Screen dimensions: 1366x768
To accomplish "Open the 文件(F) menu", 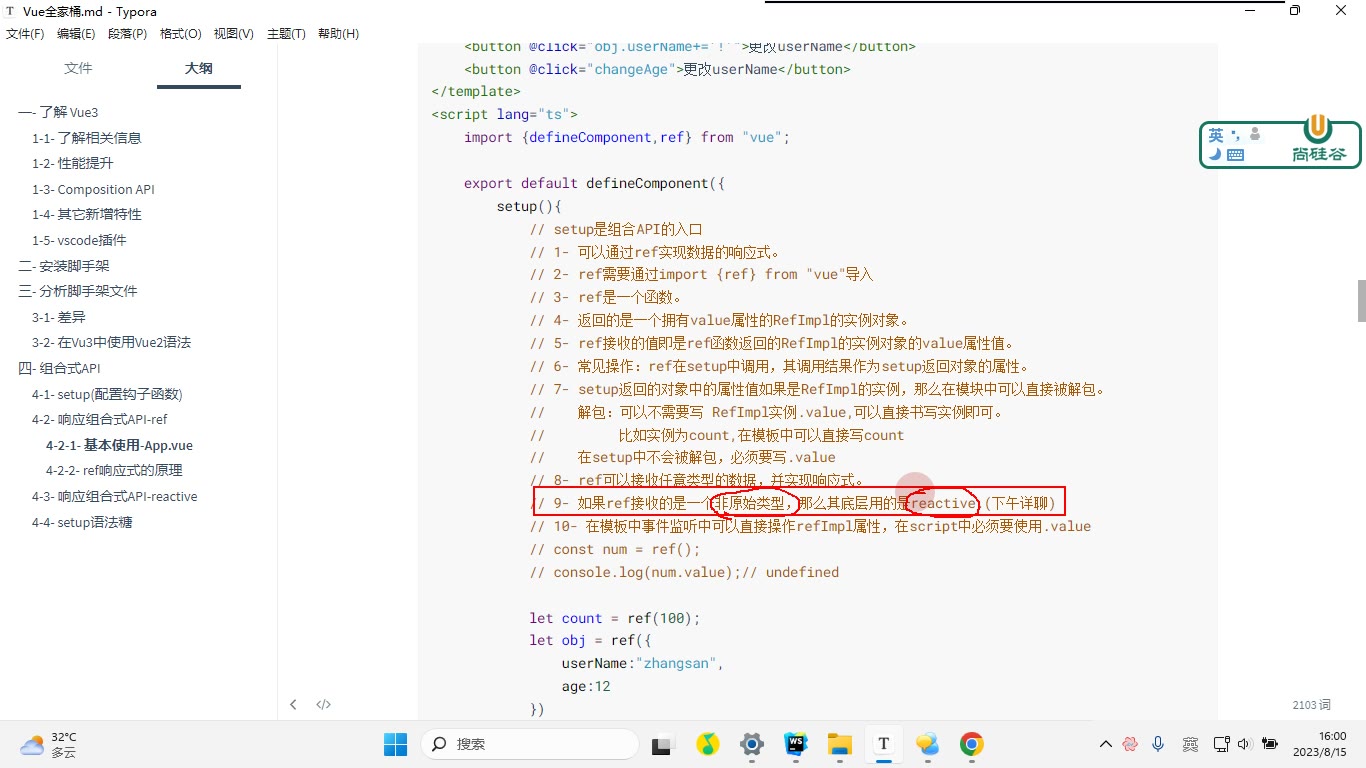I will (x=25, y=33).
